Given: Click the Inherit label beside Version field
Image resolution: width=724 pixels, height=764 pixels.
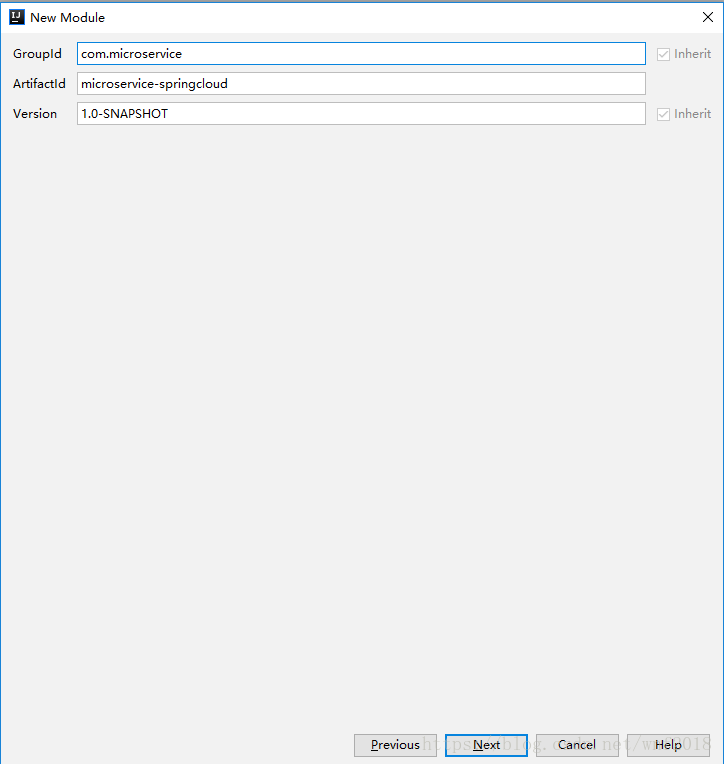Looking at the screenshot, I should click(692, 114).
